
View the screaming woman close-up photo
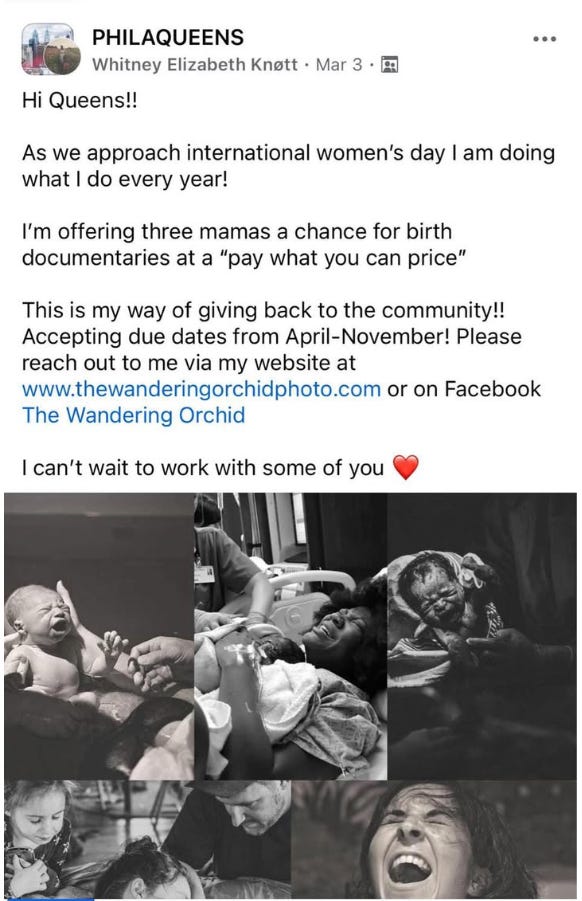point(434,840)
